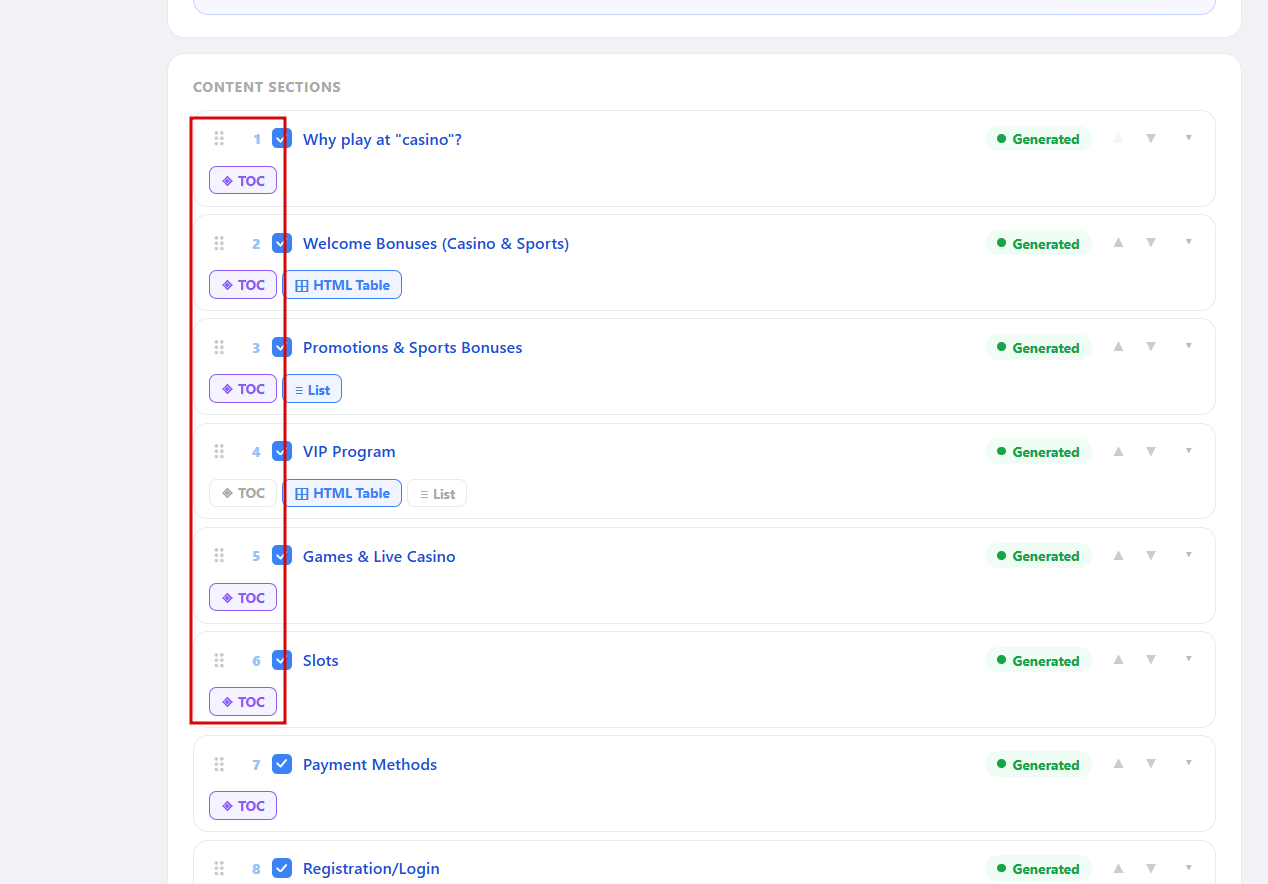The height and width of the screenshot is (884, 1268).
Task: Uncheck the Slots section checkbox
Action: (282, 659)
